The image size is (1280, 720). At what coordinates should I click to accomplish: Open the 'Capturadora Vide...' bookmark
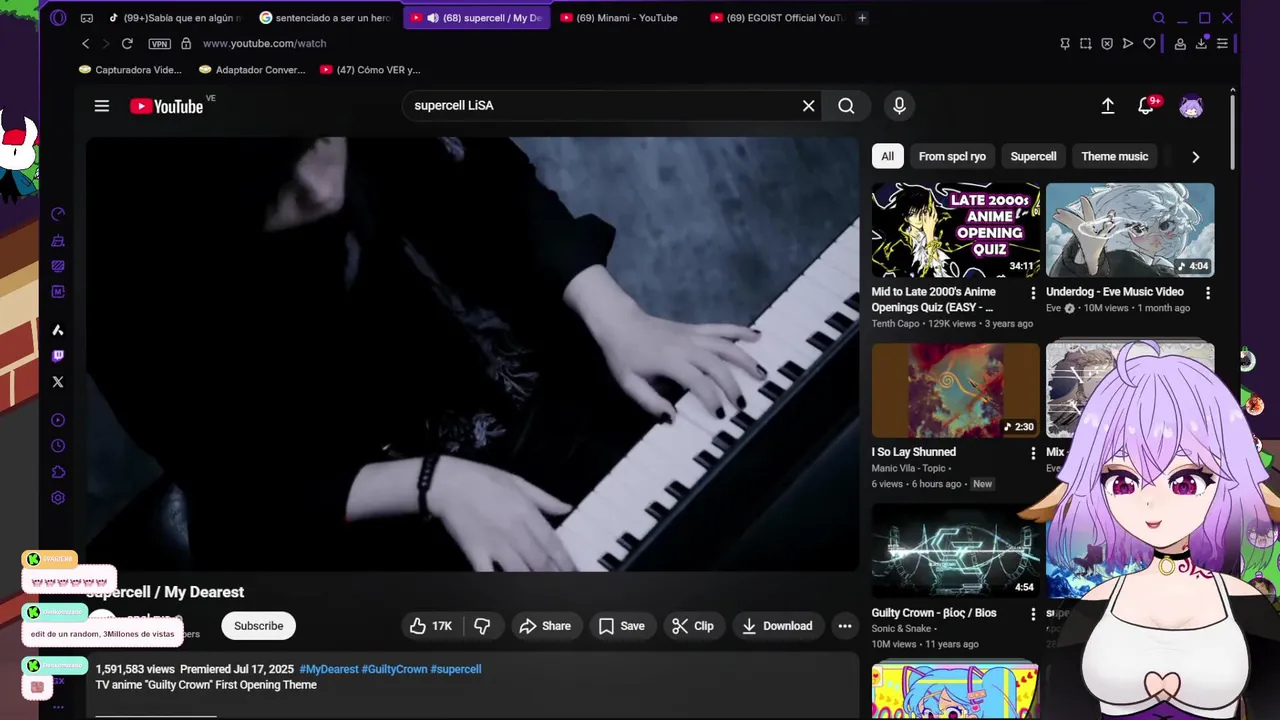[x=130, y=70]
